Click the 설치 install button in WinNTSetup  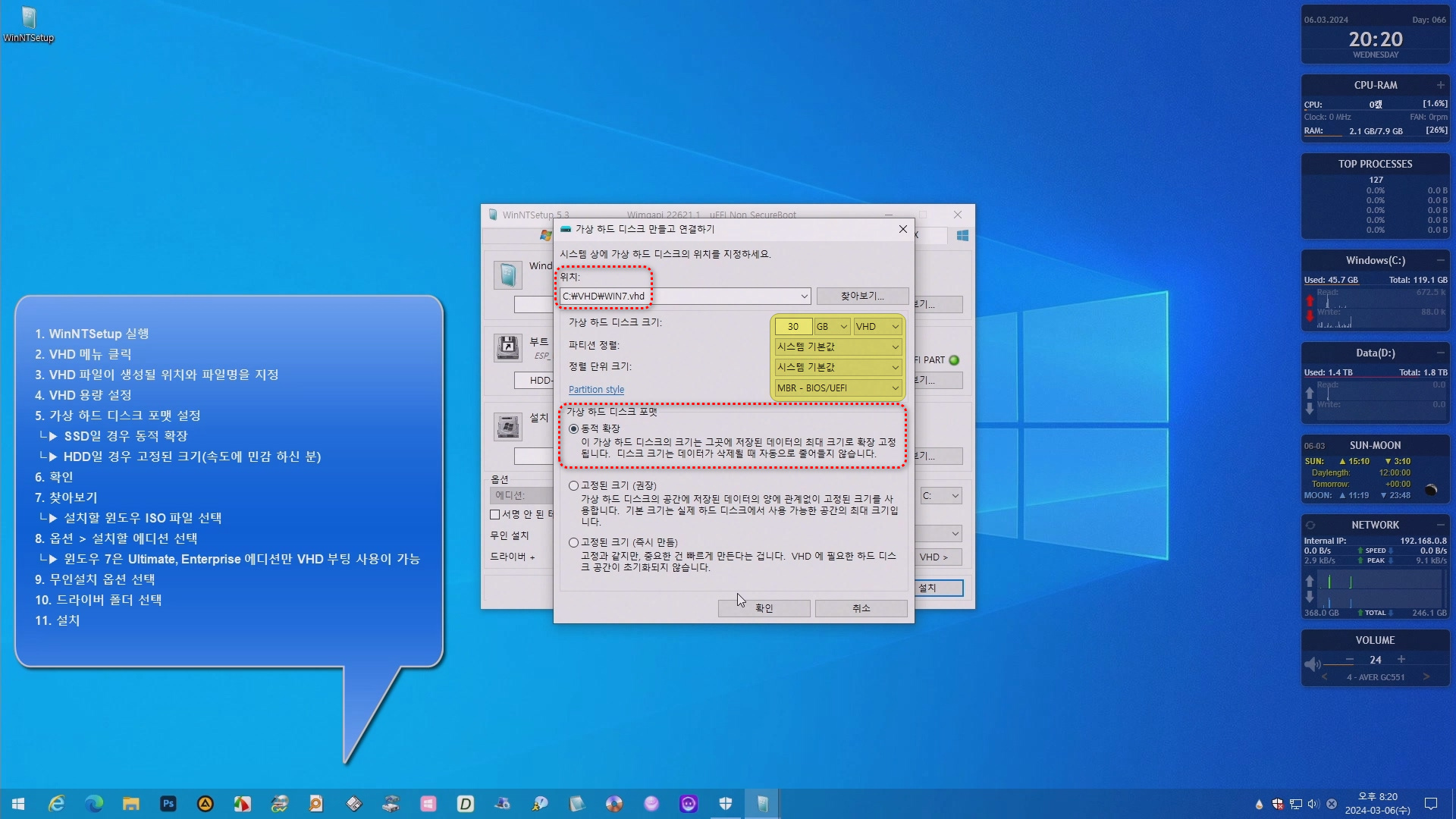(939, 588)
